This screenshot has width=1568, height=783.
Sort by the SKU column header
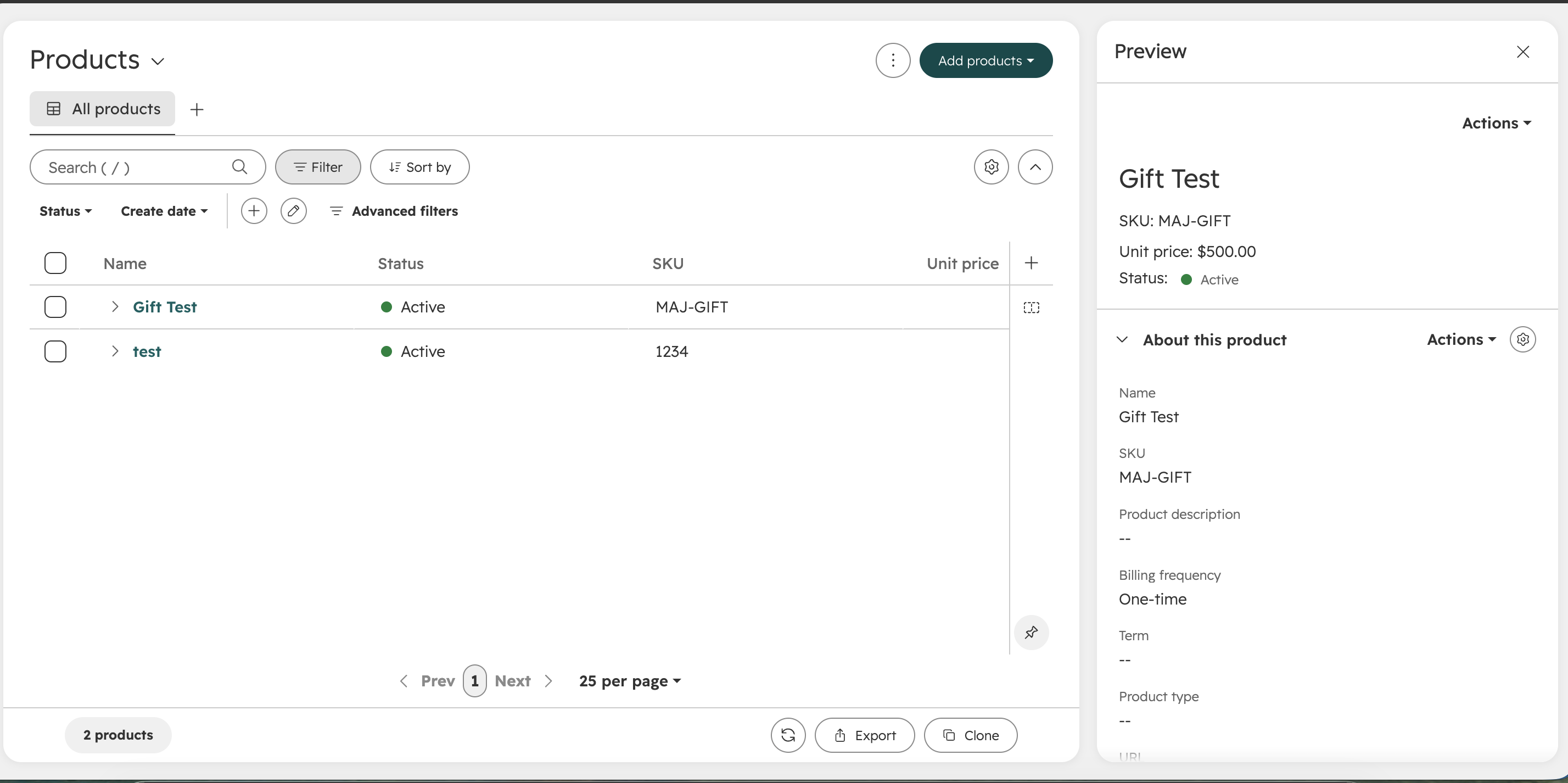[668, 263]
